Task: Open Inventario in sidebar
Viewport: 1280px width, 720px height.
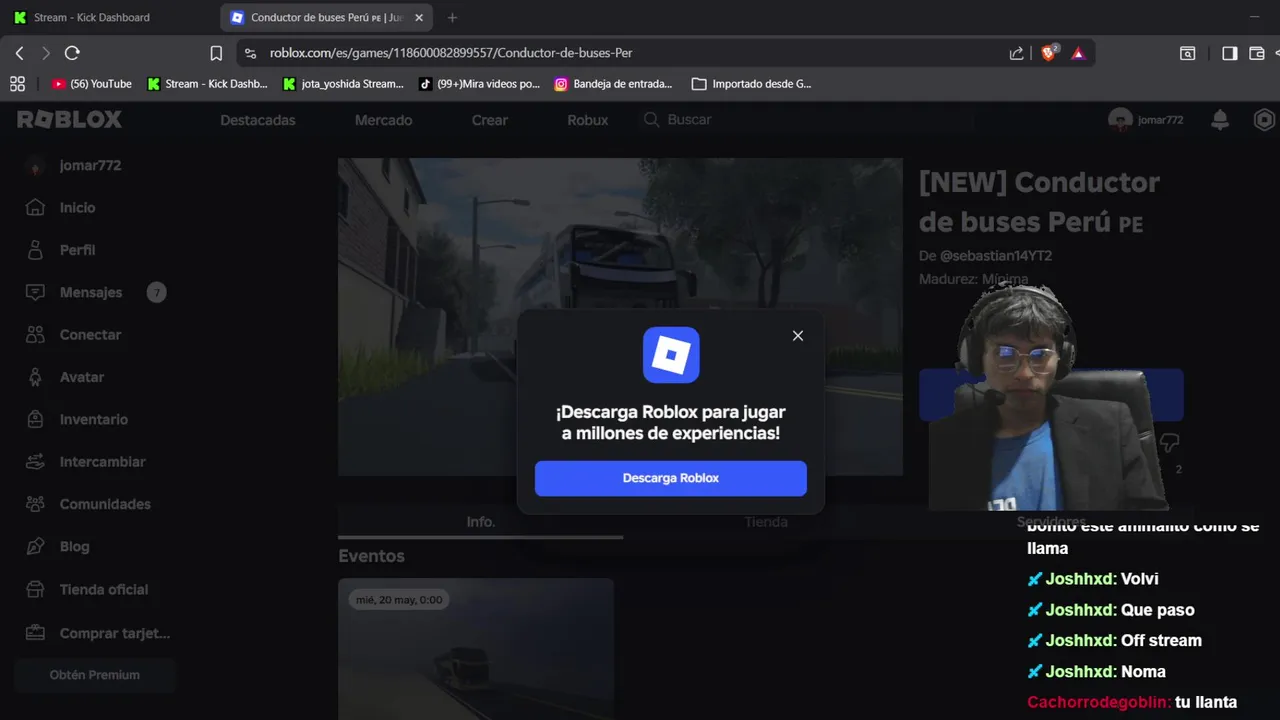Action: (76, 420)
